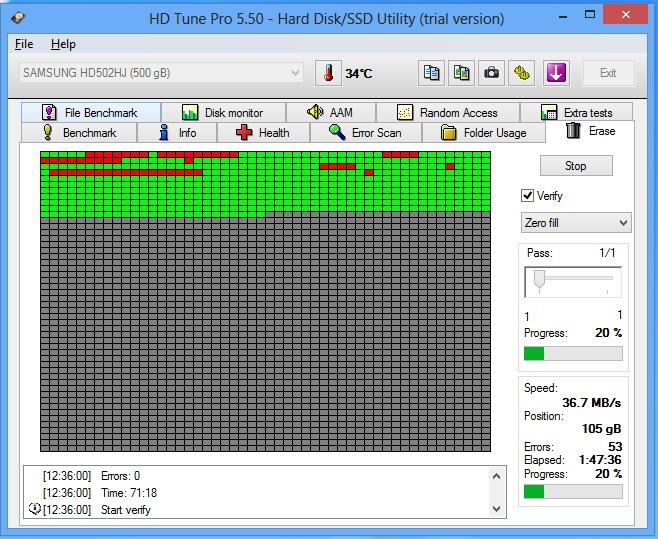Click the log scroll up arrow
The height and width of the screenshot is (539, 658).
[496, 476]
